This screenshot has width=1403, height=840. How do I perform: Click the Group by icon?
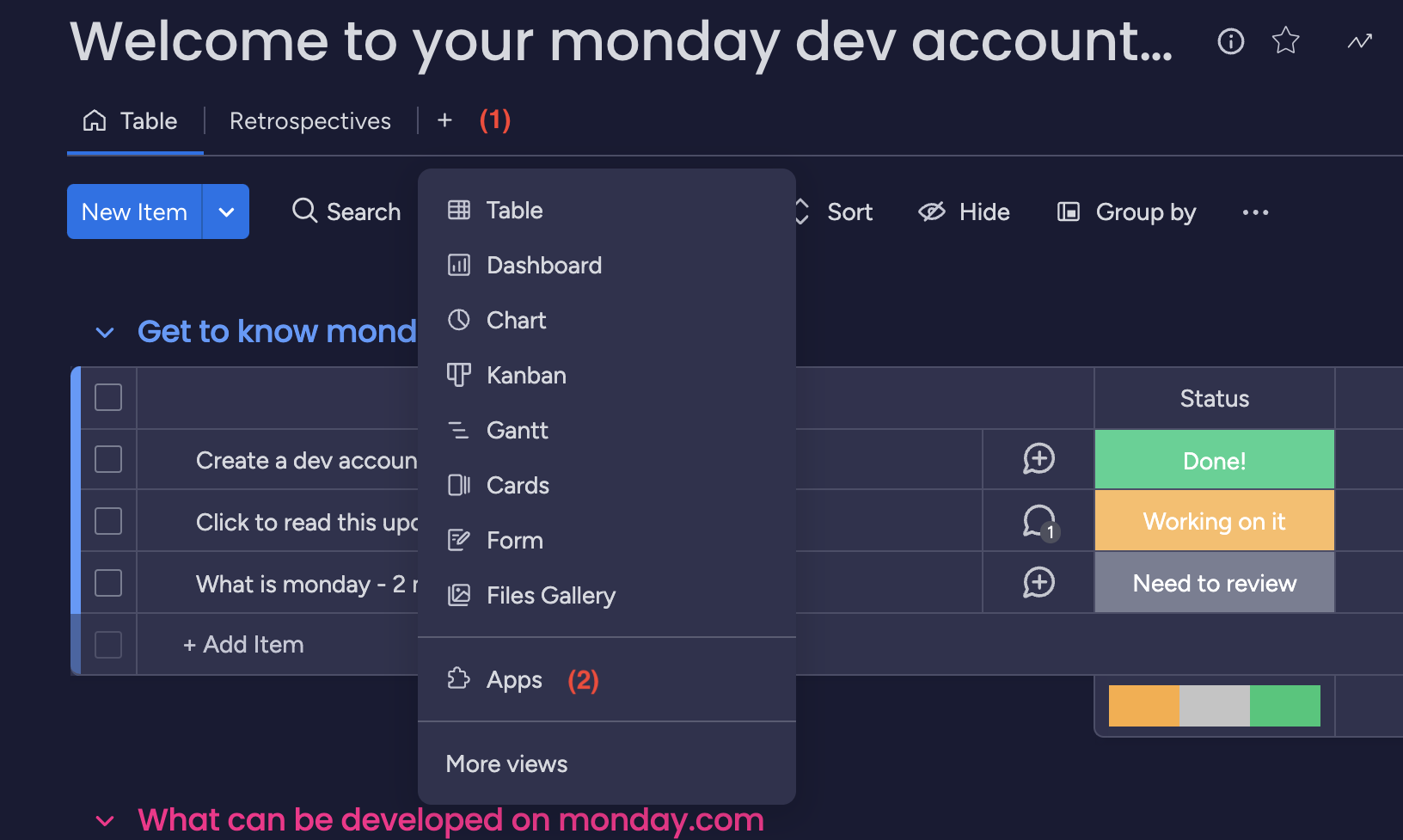pyautogui.click(x=1068, y=212)
